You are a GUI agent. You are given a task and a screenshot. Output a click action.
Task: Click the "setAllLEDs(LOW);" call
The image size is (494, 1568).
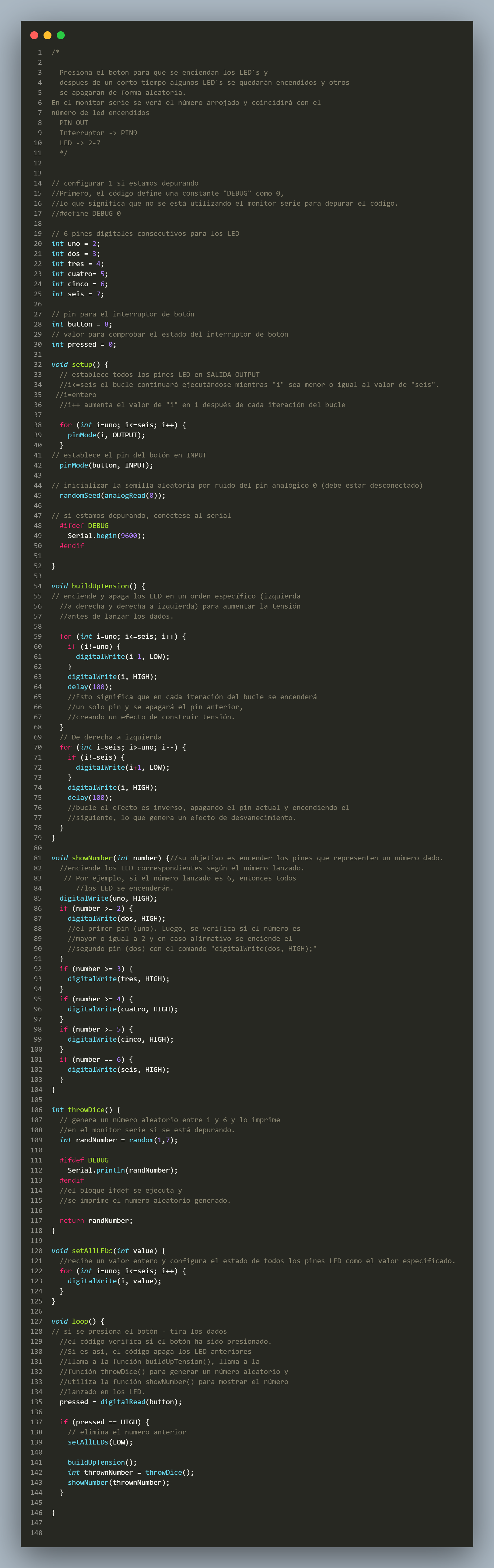tap(101, 1442)
